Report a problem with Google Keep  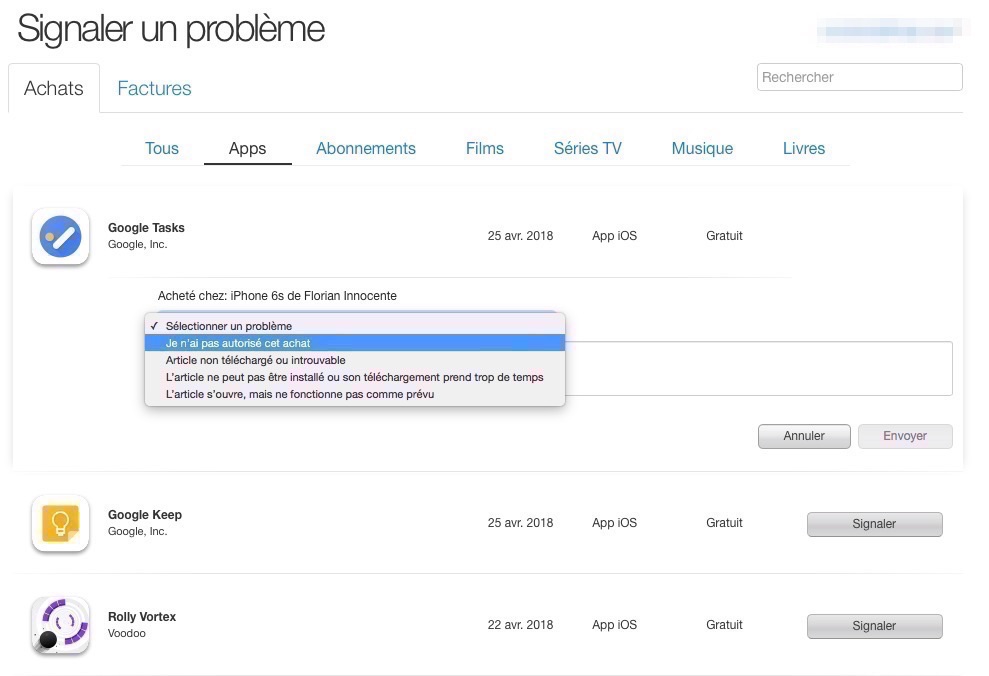(x=874, y=524)
